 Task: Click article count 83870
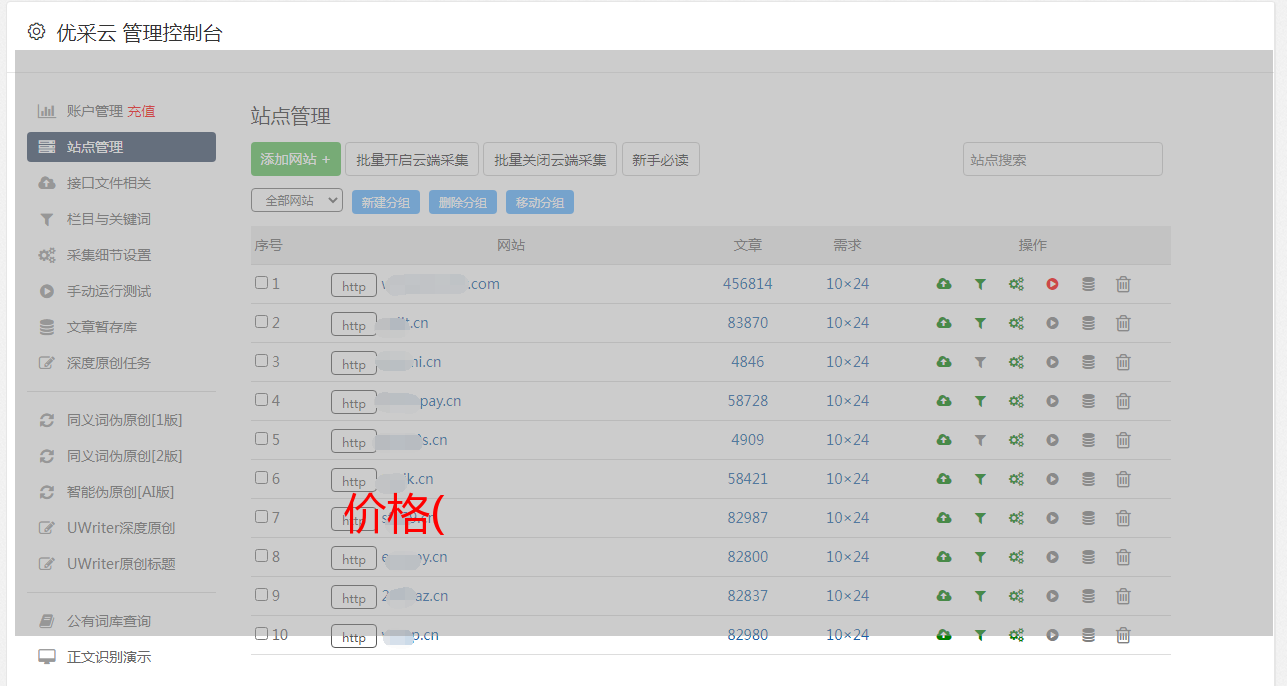tap(748, 323)
